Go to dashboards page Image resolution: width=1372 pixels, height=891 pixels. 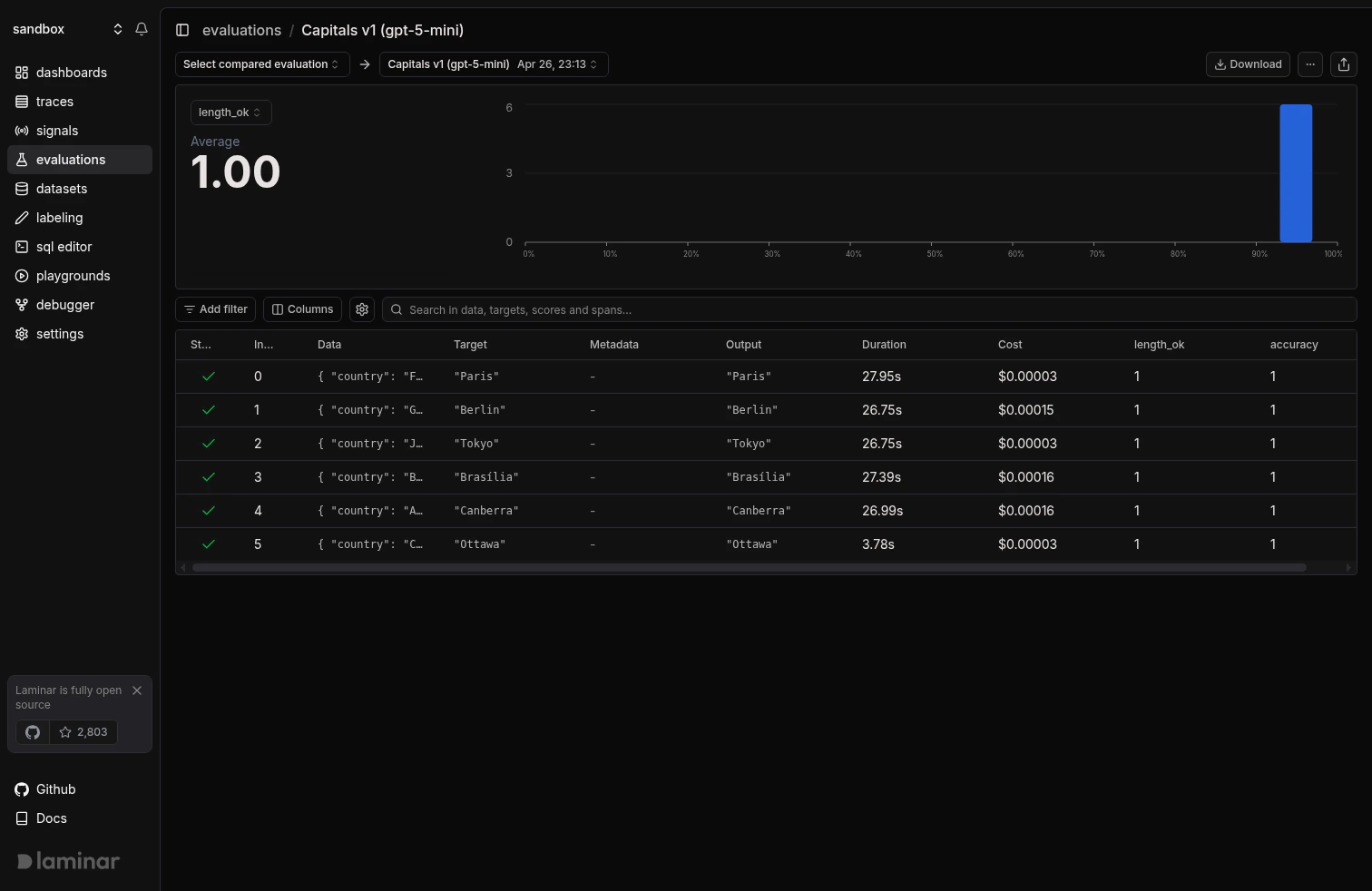tap(80, 73)
